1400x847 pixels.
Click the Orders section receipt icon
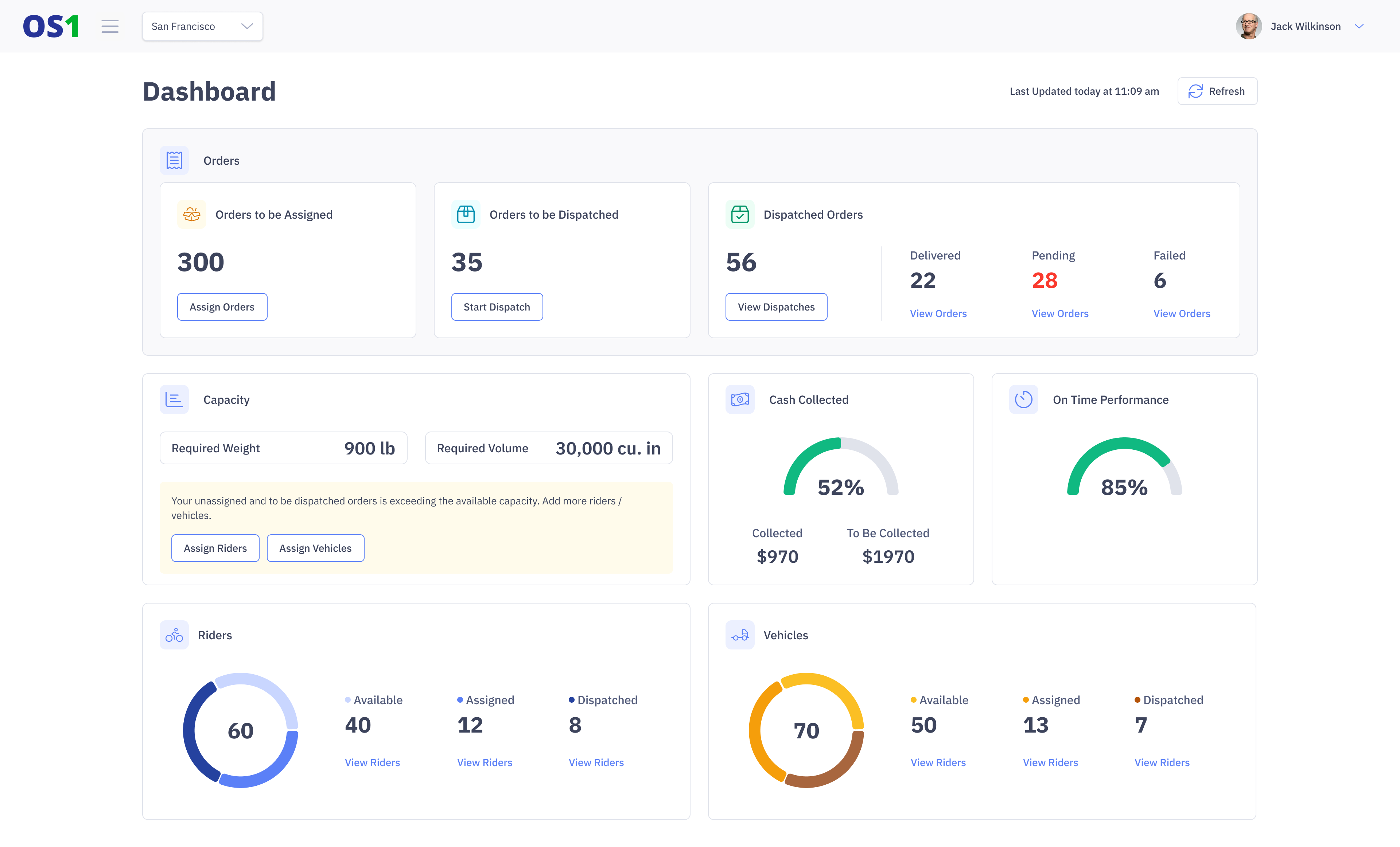(x=174, y=160)
